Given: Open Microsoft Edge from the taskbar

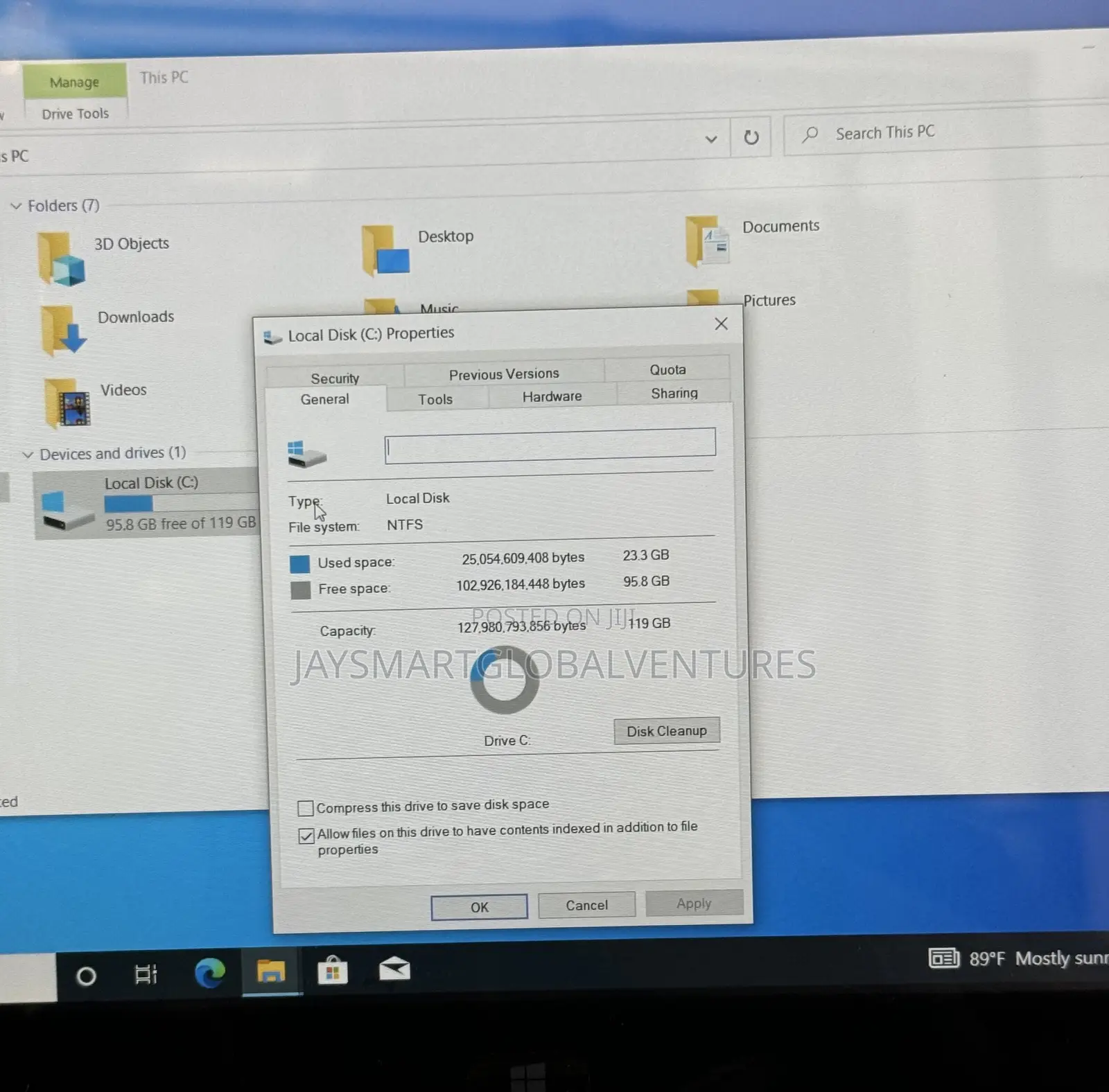Looking at the screenshot, I should point(210,973).
